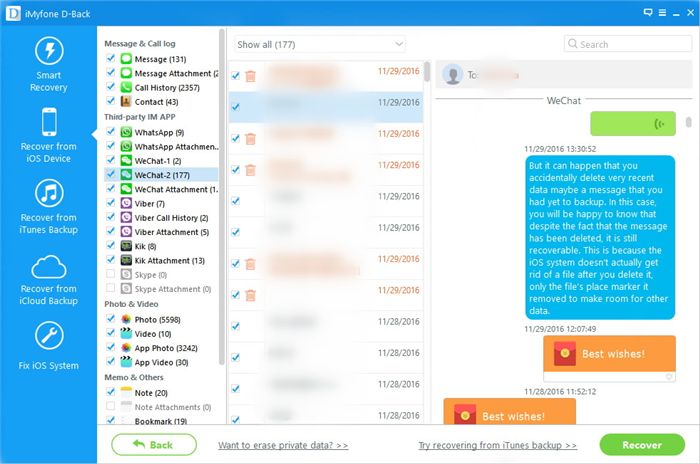This screenshot has width=700, height=464.
Task: Toggle the WhatsApp (9) checkbox
Action: click(x=111, y=132)
